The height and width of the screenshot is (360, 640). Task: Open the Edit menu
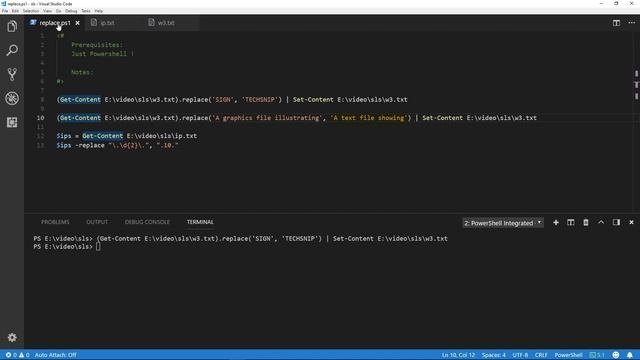click(x=16, y=11)
